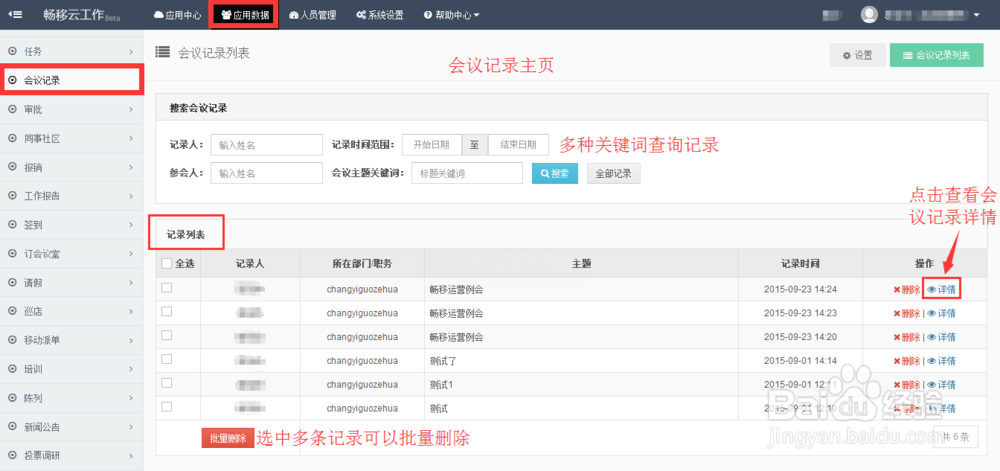Expand the 移动派单 chevron in the sidebar
The height and width of the screenshot is (471, 1000).
click(x=131, y=340)
